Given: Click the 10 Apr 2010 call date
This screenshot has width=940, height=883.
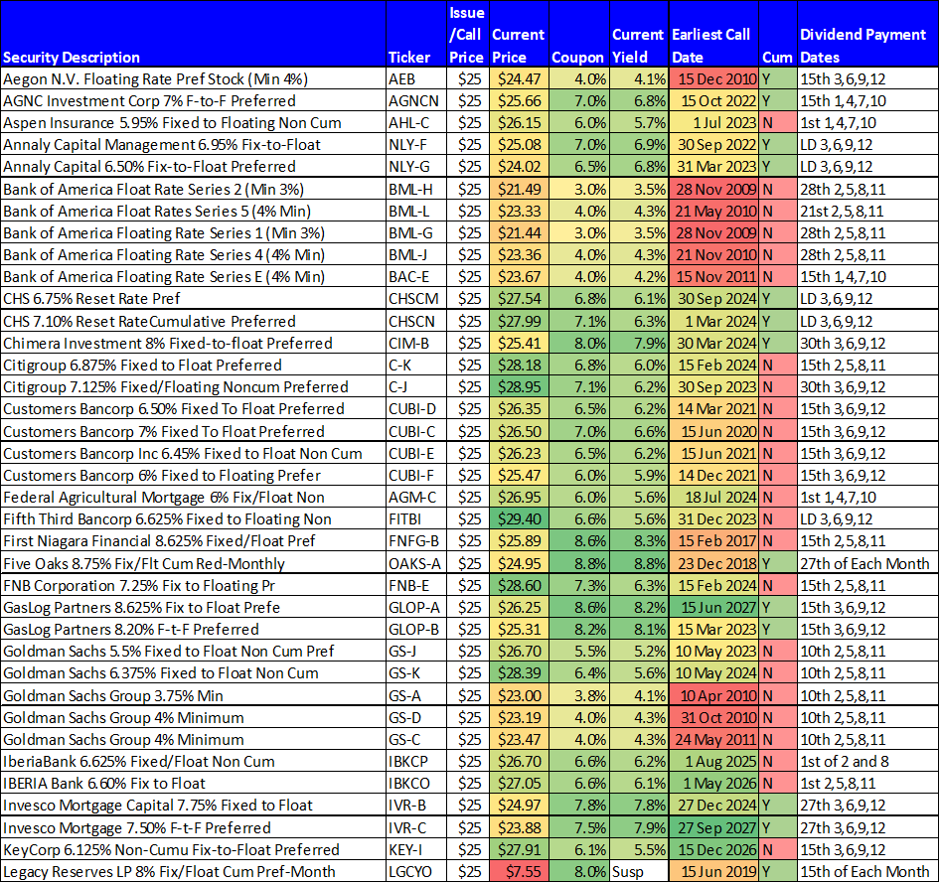Looking at the screenshot, I should [x=713, y=695].
